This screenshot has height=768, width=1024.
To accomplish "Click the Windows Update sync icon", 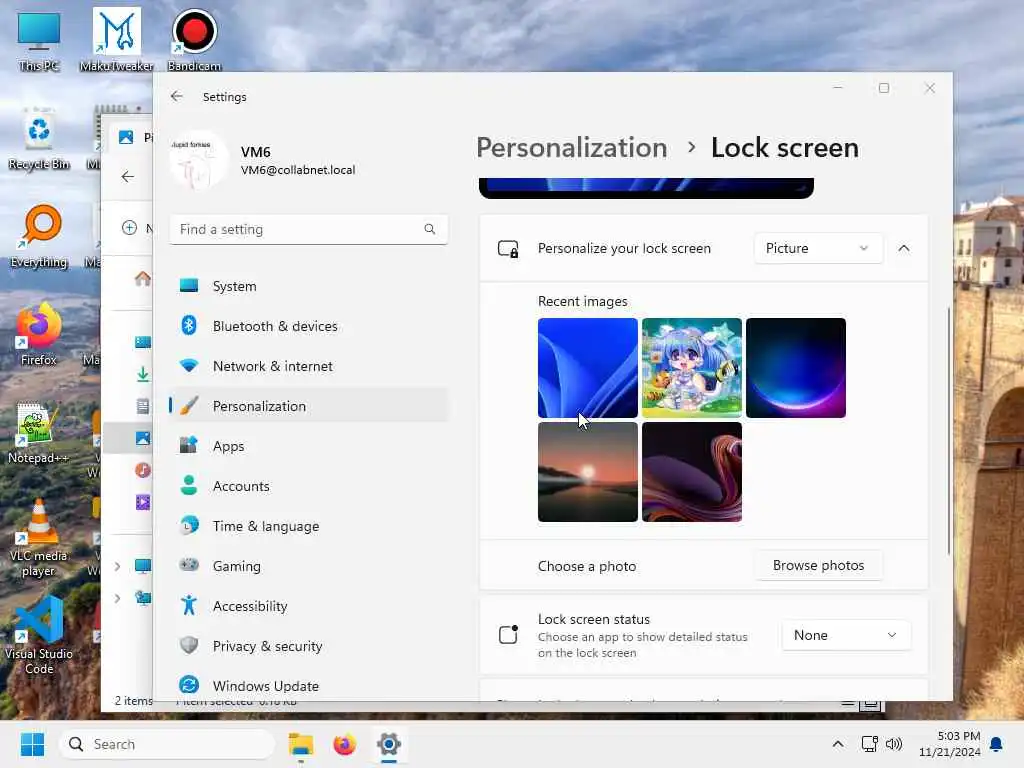I will [x=189, y=685].
